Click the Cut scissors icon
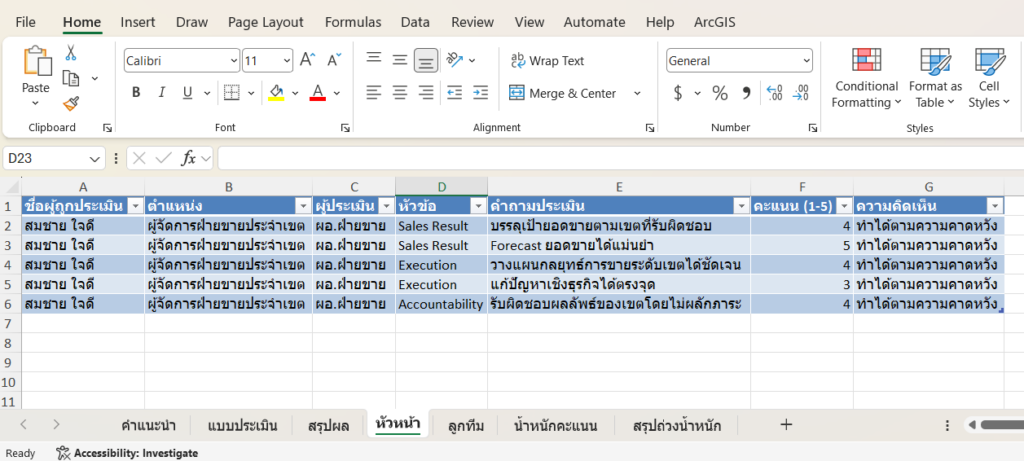Image resolution: width=1024 pixels, height=461 pixels. [71, 53]
